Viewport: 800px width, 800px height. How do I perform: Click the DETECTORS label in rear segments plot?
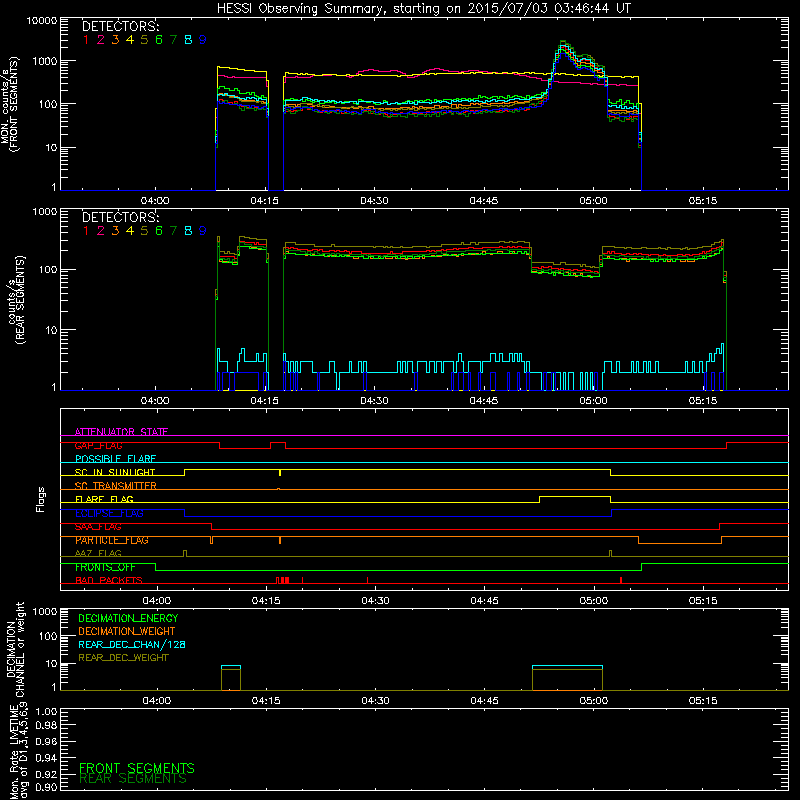(120, 217)
